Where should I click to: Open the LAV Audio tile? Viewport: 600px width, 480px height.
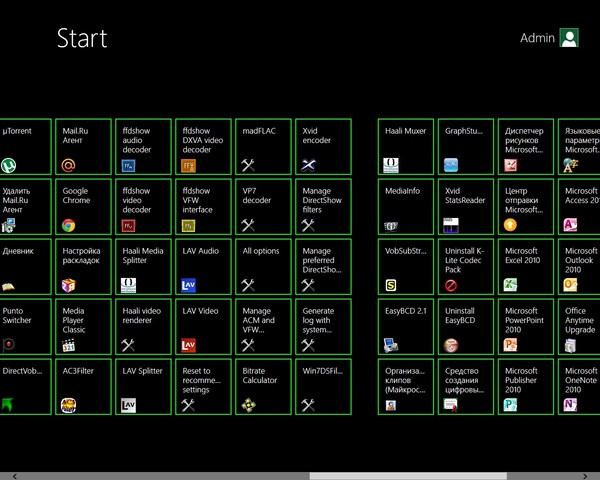(x=204, y=267)
